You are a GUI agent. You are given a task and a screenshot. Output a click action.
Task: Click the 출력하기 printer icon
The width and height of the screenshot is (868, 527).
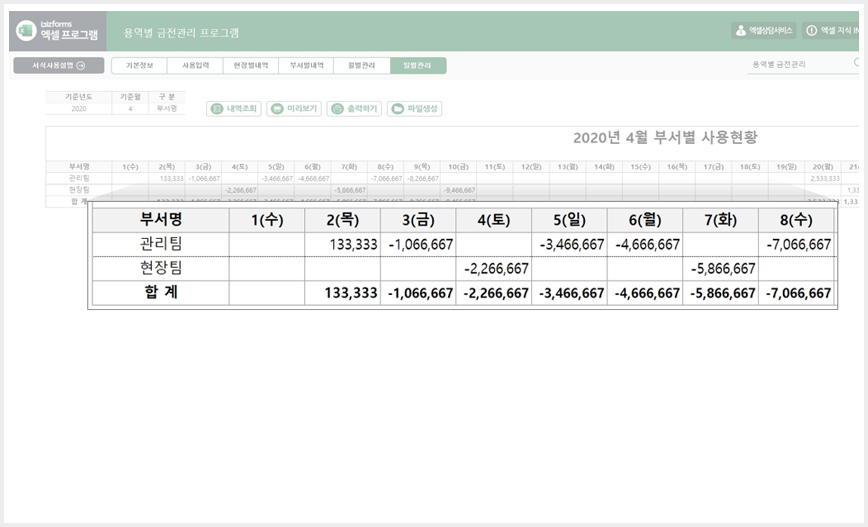[337, 109]
